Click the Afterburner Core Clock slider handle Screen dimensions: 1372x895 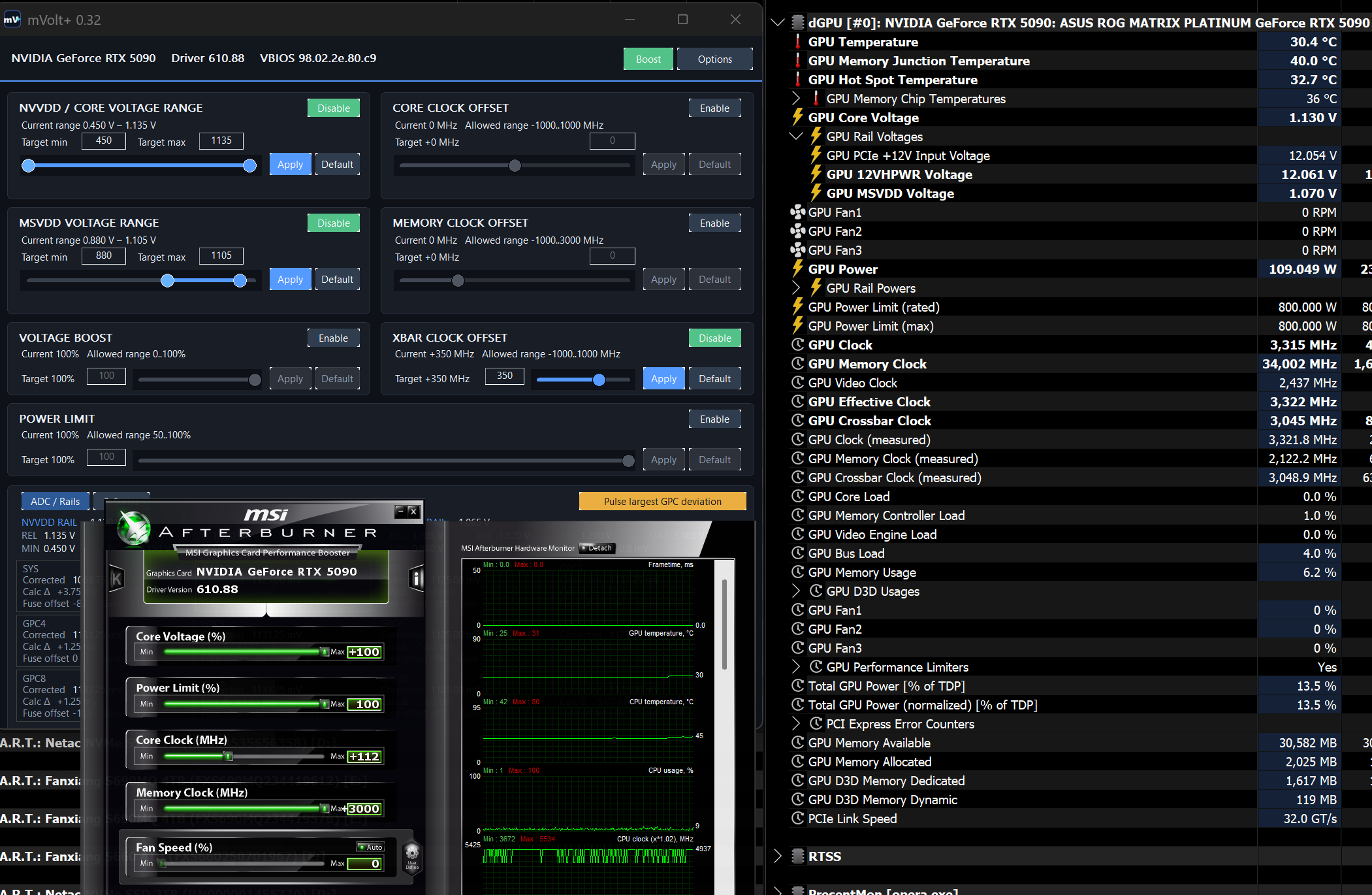click(x=229, y=757)
